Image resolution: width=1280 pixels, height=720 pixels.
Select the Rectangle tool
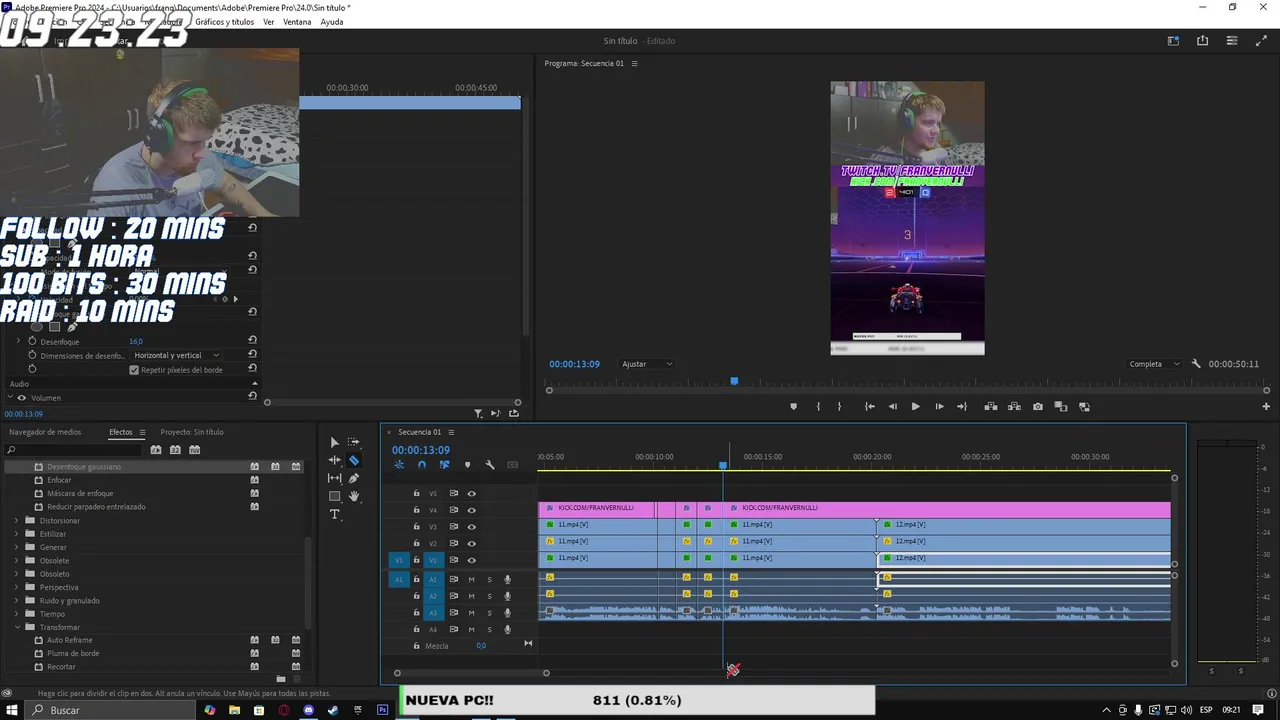coord(334,496)
